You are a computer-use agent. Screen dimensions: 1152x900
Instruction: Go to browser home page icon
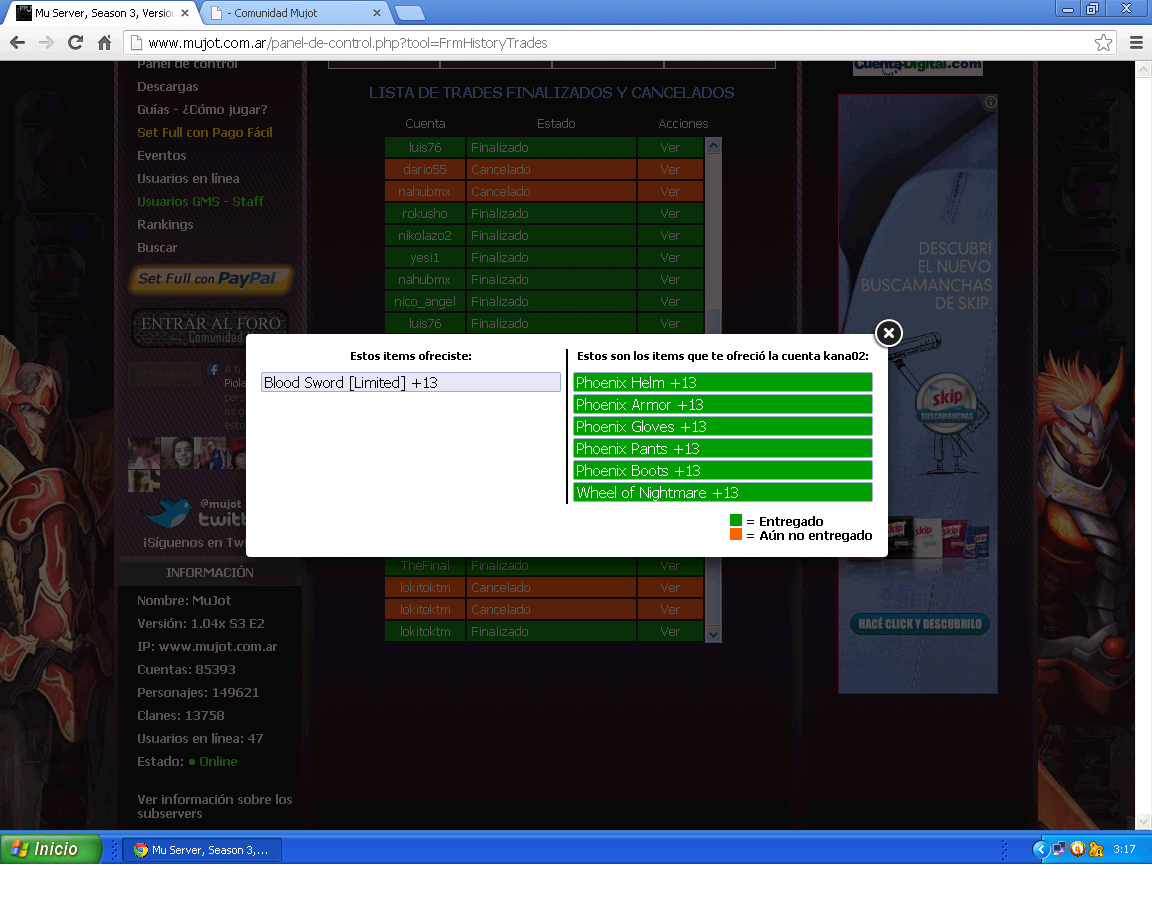click(104, 42)
